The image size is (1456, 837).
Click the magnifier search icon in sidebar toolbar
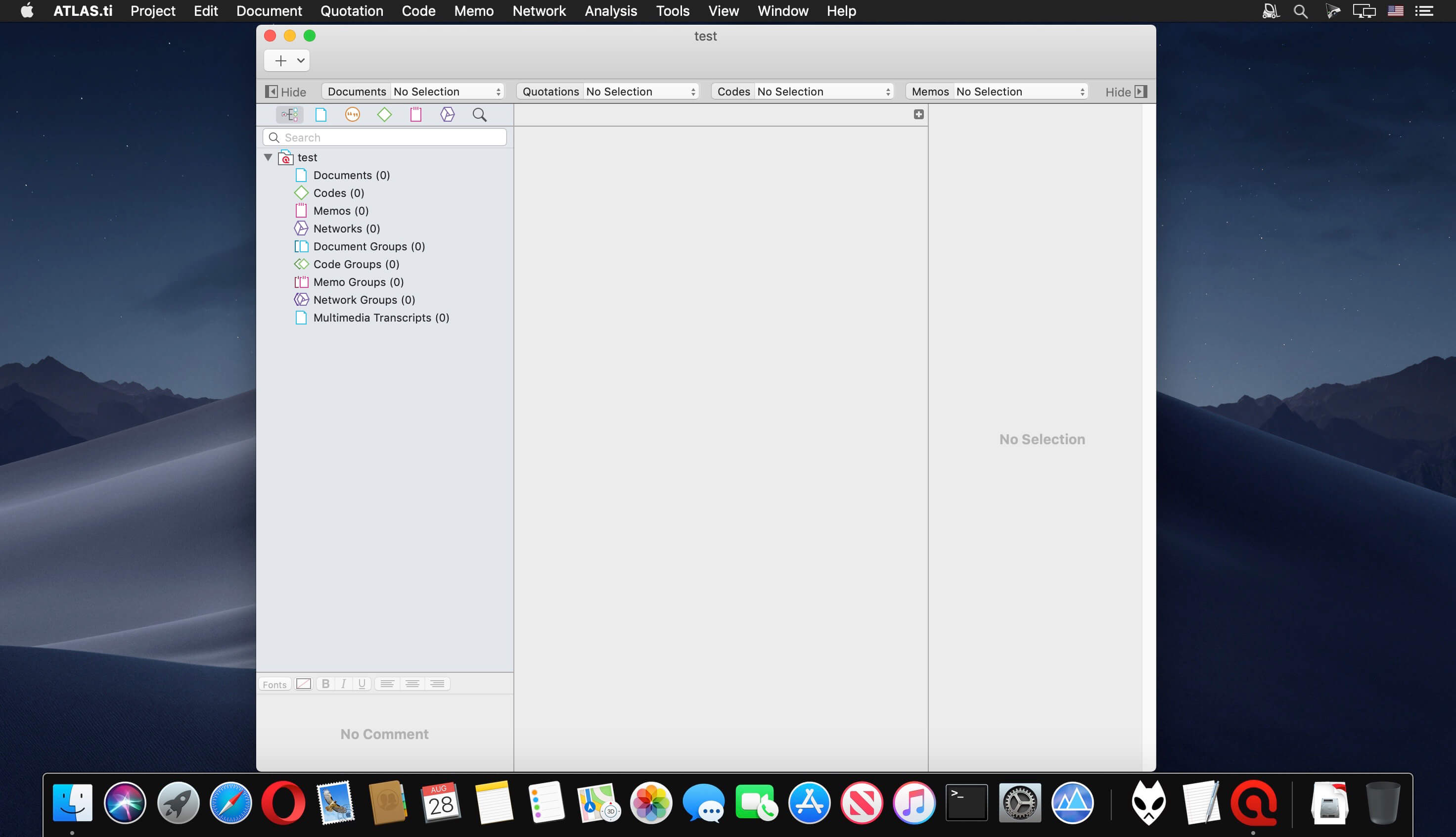pyautogui.click(x=479, y=114)
